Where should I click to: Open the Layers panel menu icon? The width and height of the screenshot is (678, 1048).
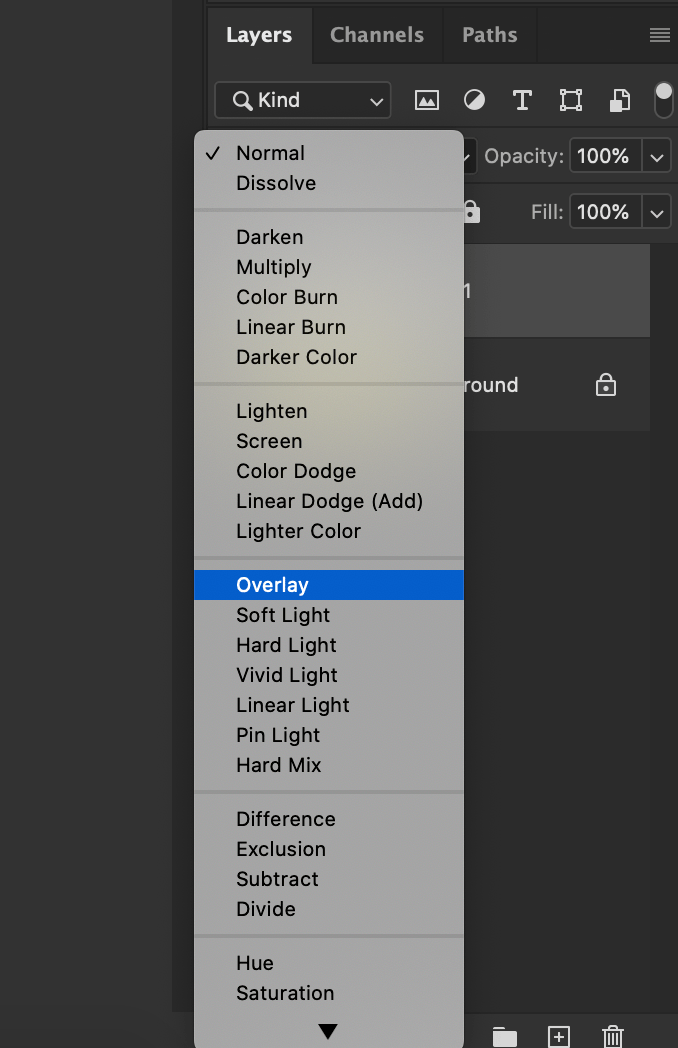click(x=659, y=35)
